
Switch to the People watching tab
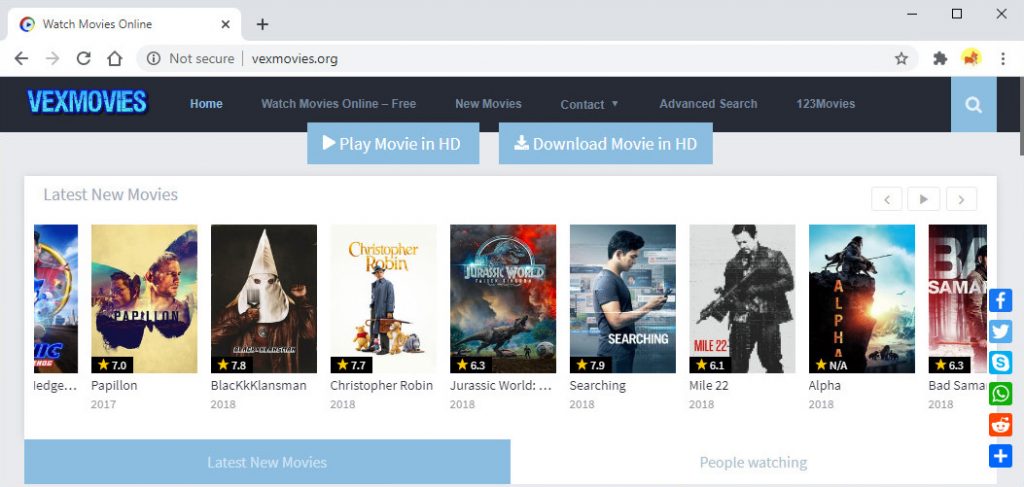754,463
